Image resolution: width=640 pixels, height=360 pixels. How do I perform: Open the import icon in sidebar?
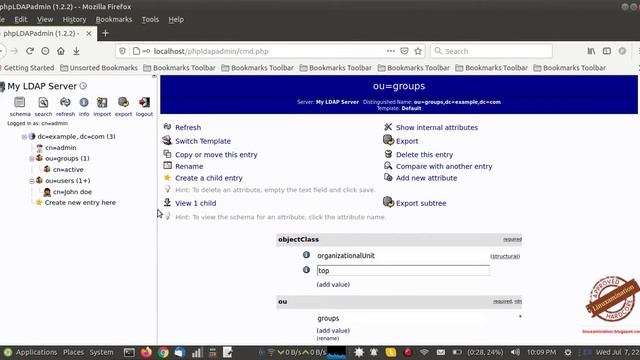pyautogui.click(x=102, y=102)
